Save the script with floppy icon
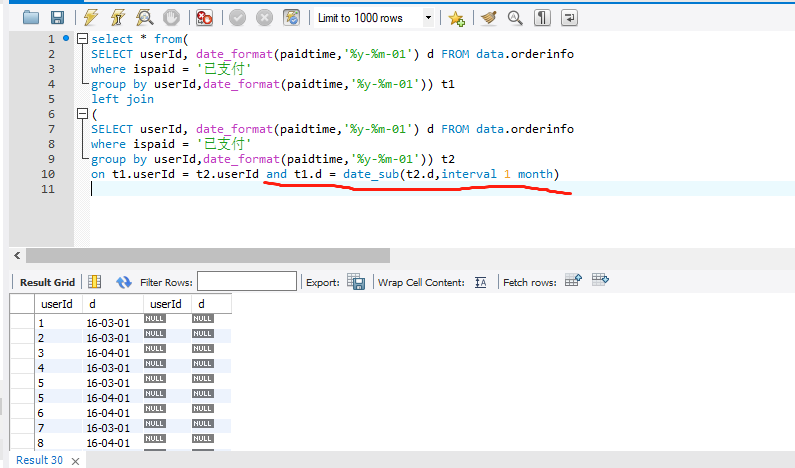Image resolution: width=795 pixels, height=468 pixels. click(57, 18)
